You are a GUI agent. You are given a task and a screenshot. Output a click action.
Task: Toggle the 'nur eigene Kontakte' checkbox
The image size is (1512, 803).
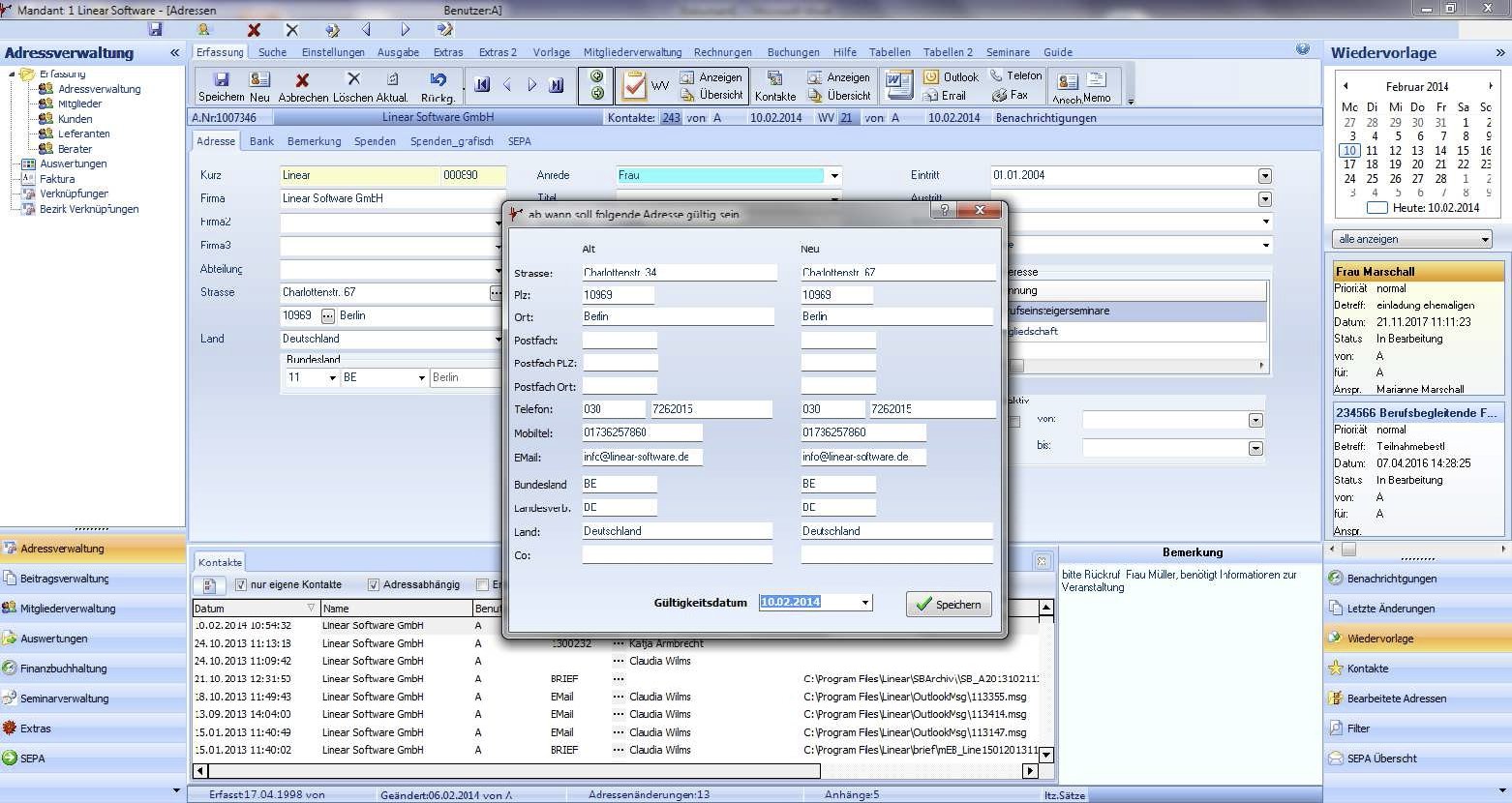[241, 585]
